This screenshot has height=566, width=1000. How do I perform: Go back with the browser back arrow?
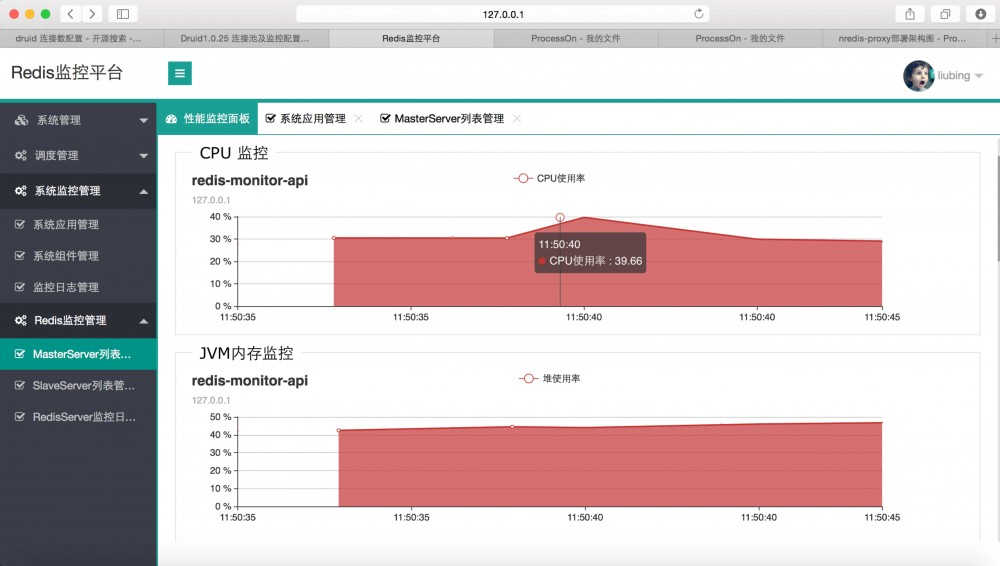pyautogui.click(x=70, y=14)
